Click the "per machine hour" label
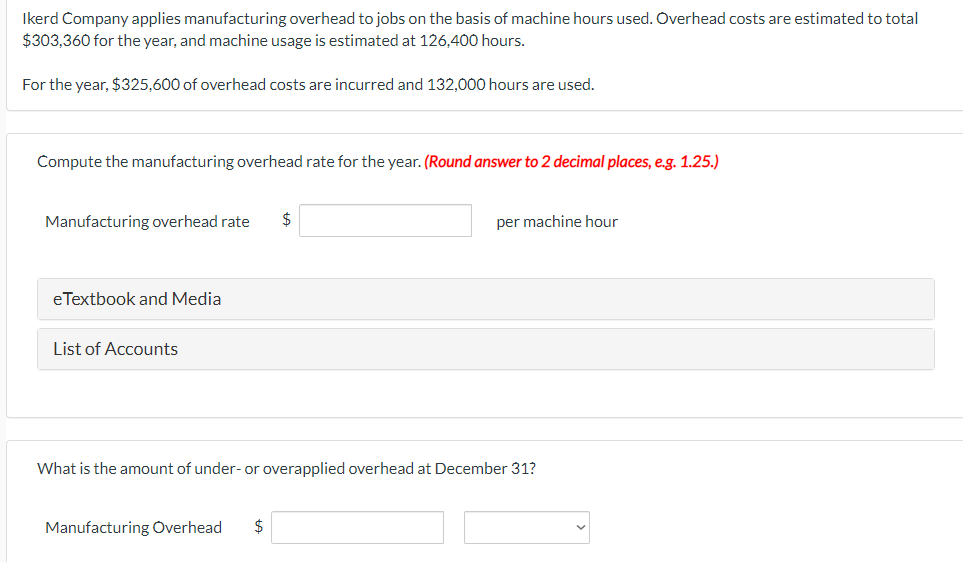Image resolution: width=963 pixels, height=562 pixels. tap(557, 222)
